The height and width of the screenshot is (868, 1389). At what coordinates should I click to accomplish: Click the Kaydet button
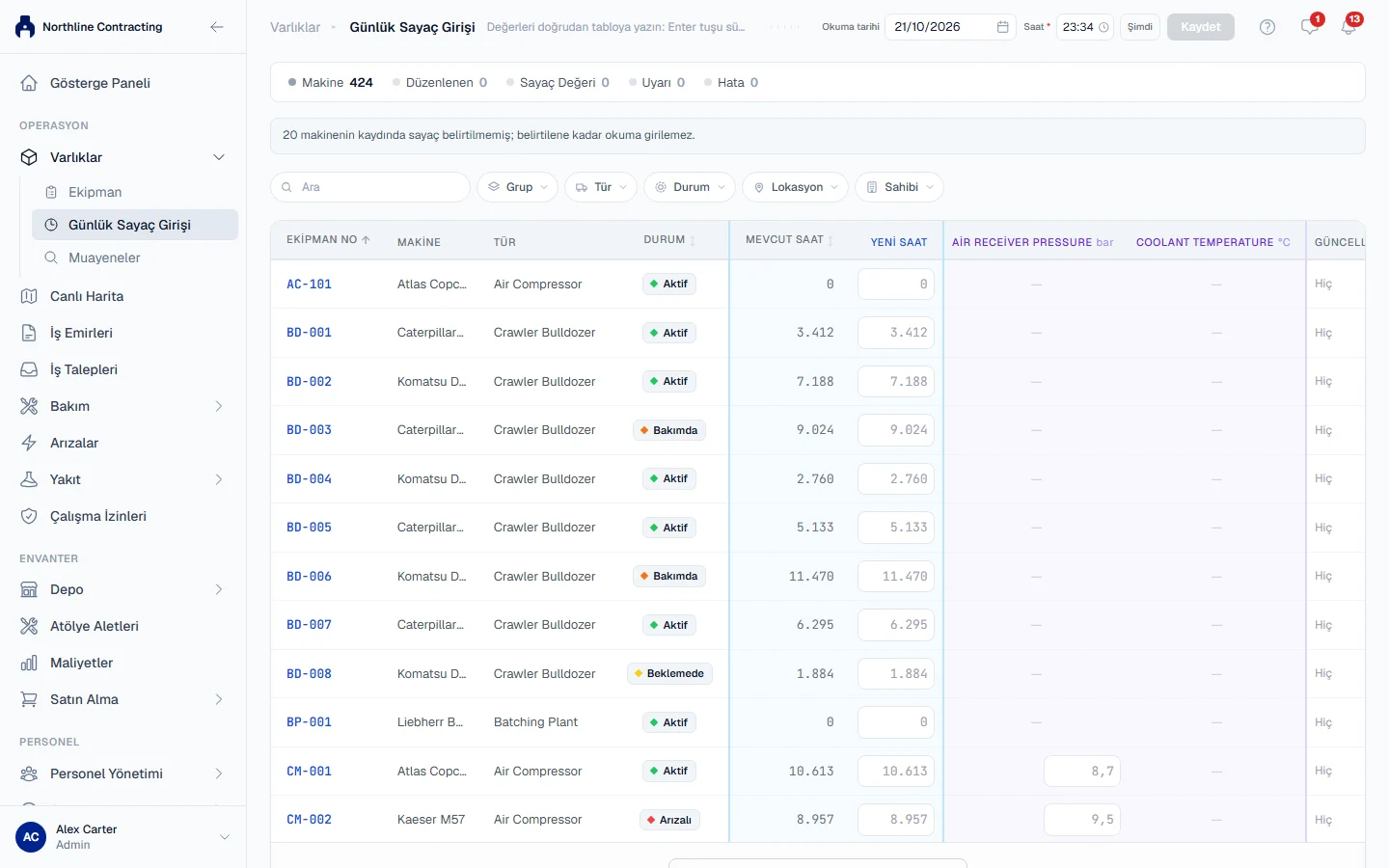click(1201, 27)
